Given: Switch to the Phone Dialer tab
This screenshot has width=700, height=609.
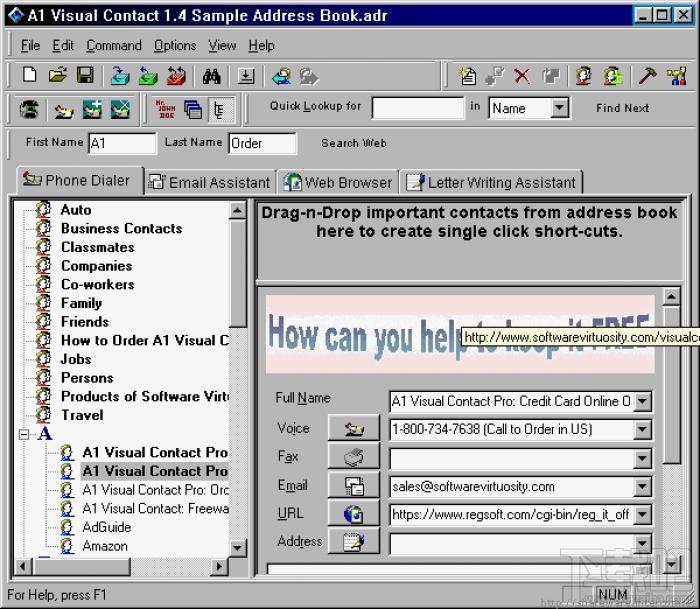Looking at the screenshot, I should 79,180.
